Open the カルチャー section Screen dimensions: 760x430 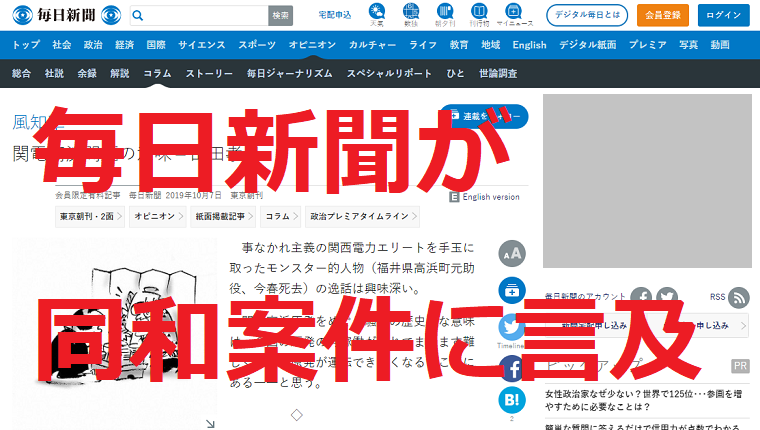[x=372, y=45]
